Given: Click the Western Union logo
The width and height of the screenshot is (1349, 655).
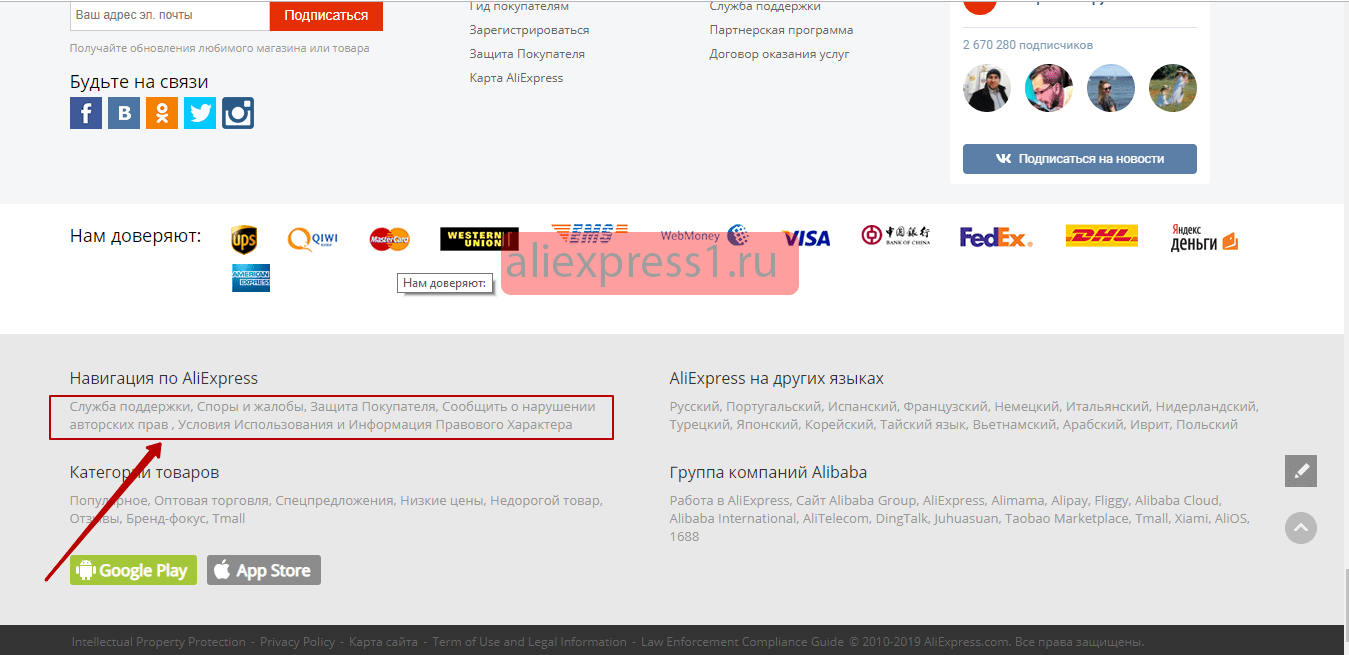Looking at the screenshot, I should (479, 239).
